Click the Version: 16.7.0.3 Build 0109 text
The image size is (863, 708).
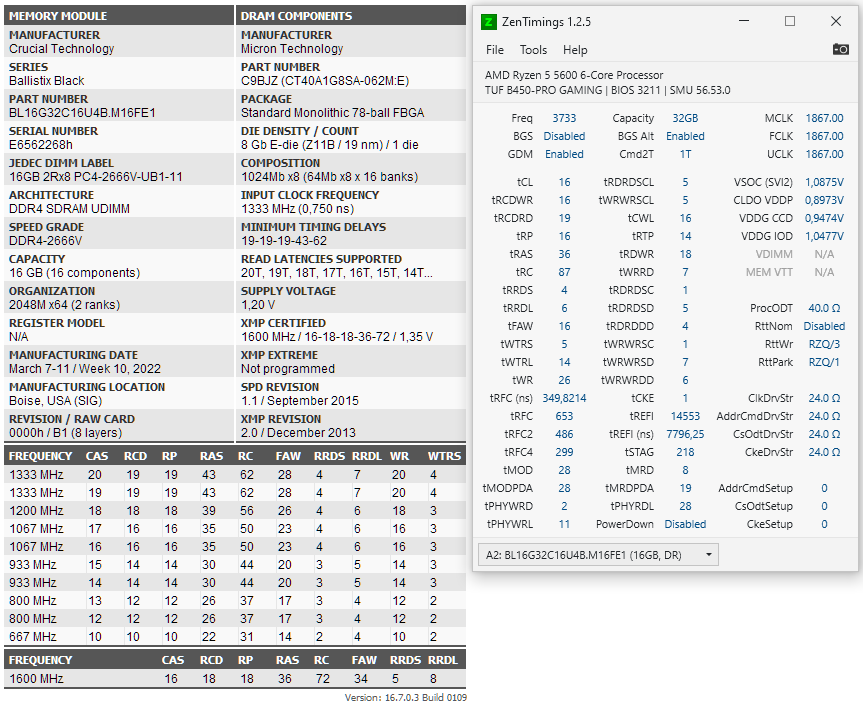pyautogui.click(x=406, y=698)
